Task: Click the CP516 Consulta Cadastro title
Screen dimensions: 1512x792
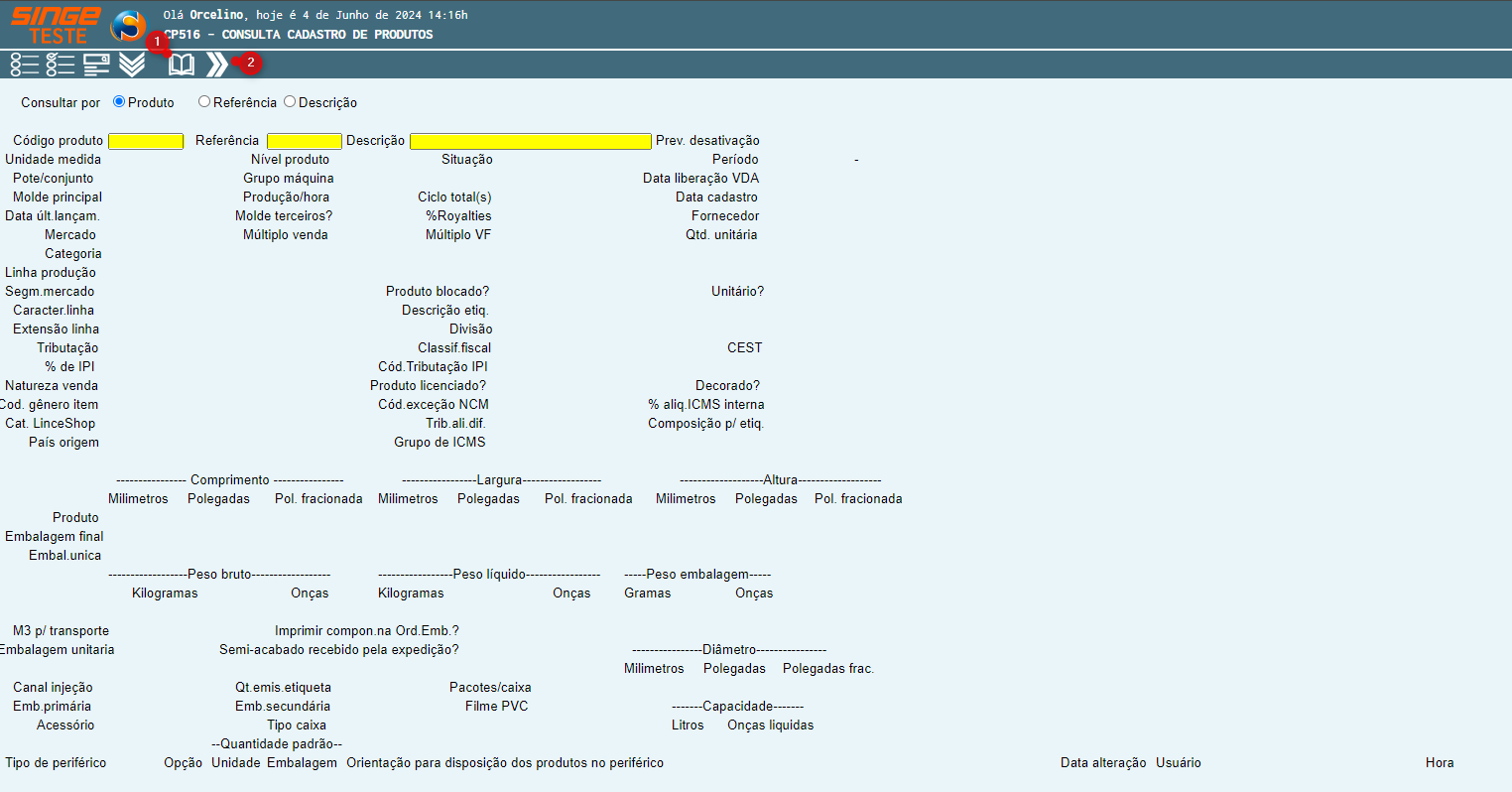Action: 299,35
